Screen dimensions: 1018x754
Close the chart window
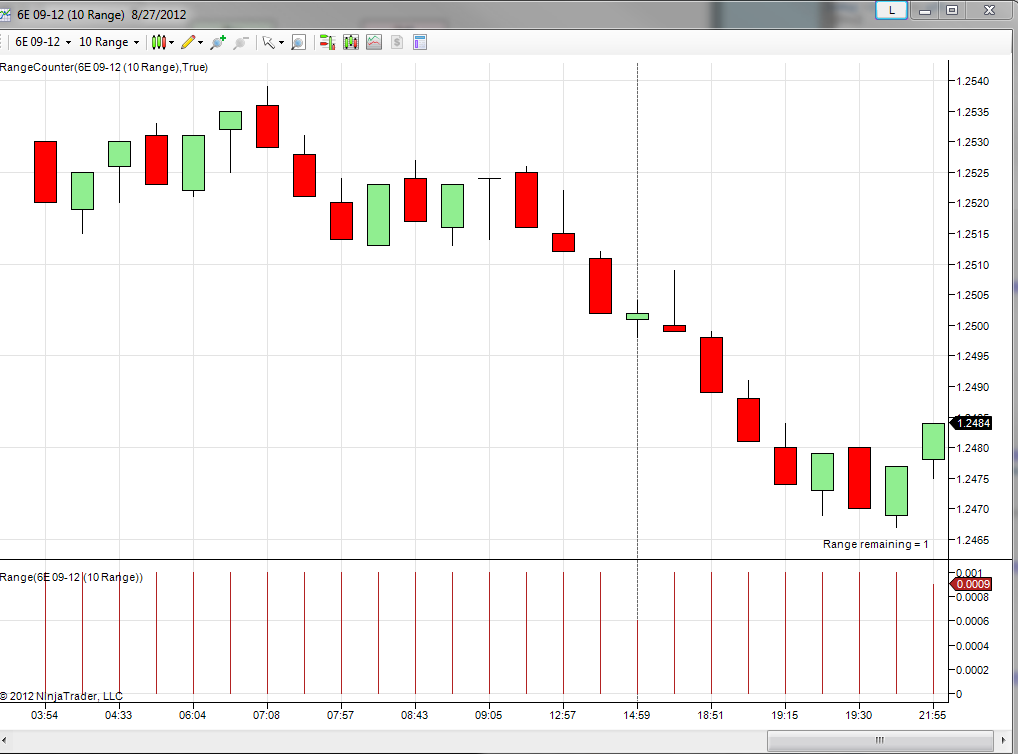click(x=989, y=10)
